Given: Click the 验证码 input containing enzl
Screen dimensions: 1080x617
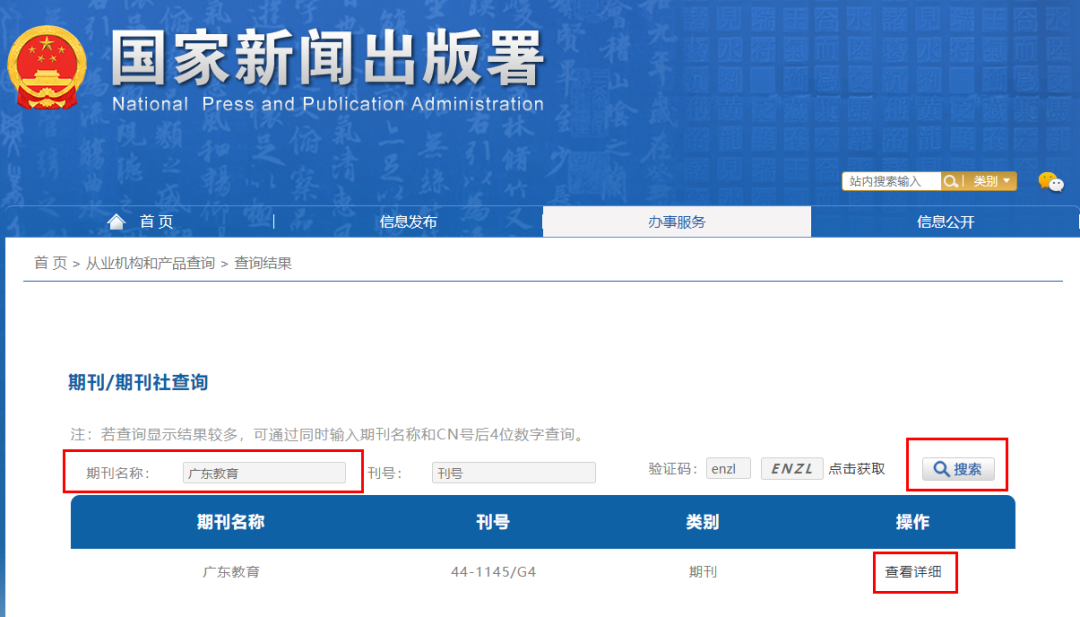Looking at the screenshot, I should (x=728, y=467).
